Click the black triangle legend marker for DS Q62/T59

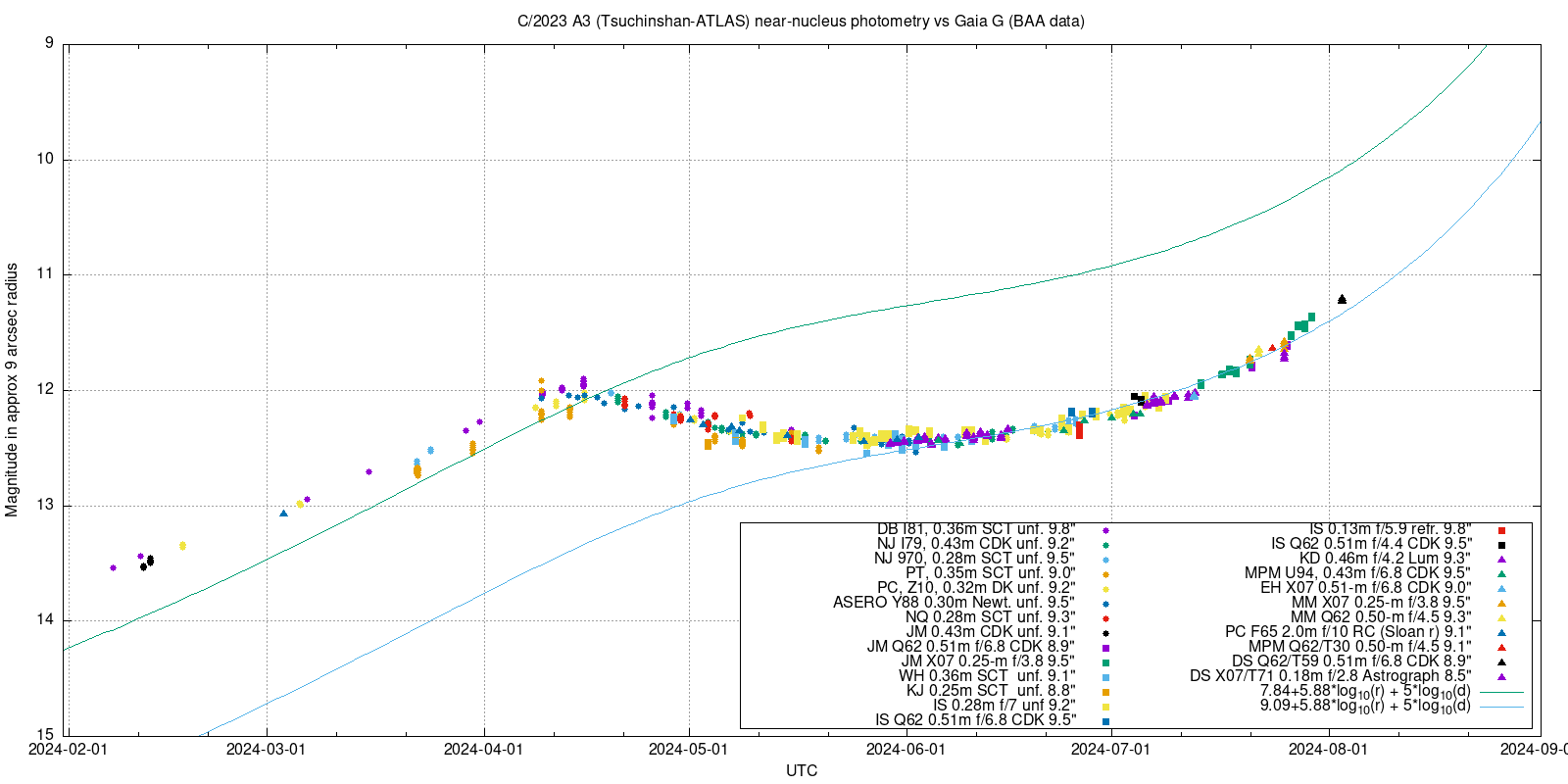1501,661
